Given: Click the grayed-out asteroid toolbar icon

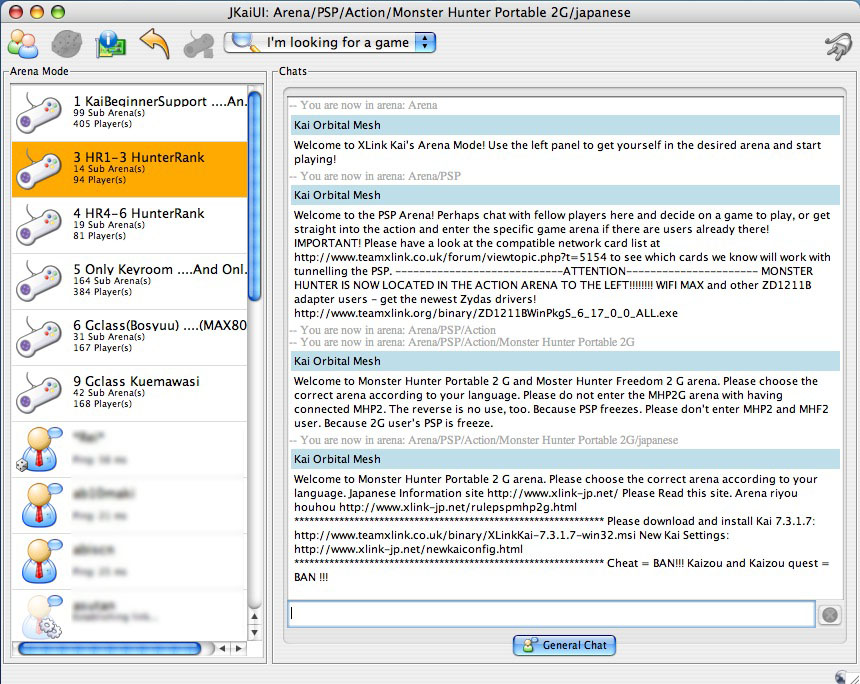Looking at the screenshot, I should tap(66, 44).
